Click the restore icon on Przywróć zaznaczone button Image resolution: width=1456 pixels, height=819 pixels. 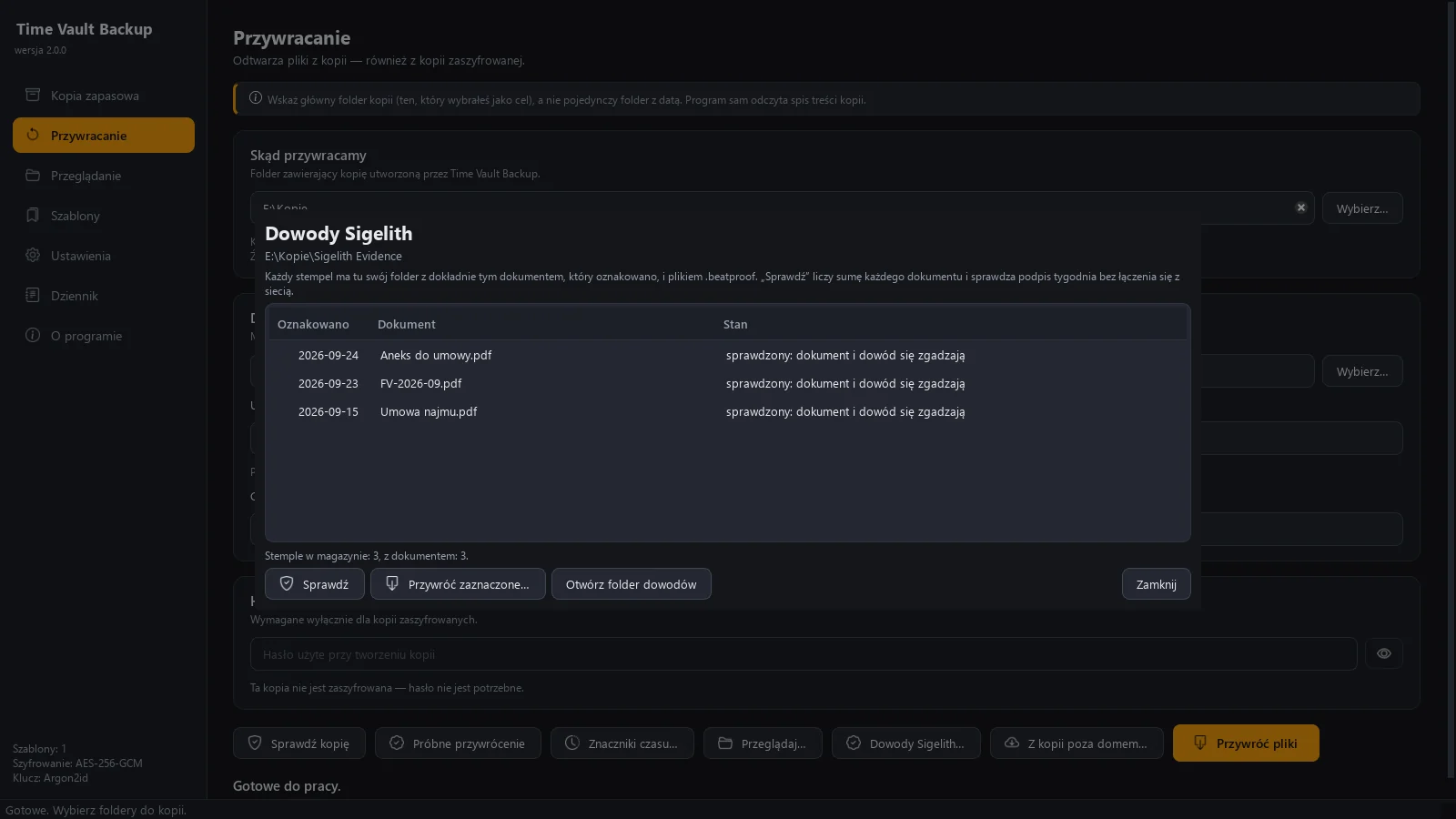pyautogui.click(x=392, y=583)
